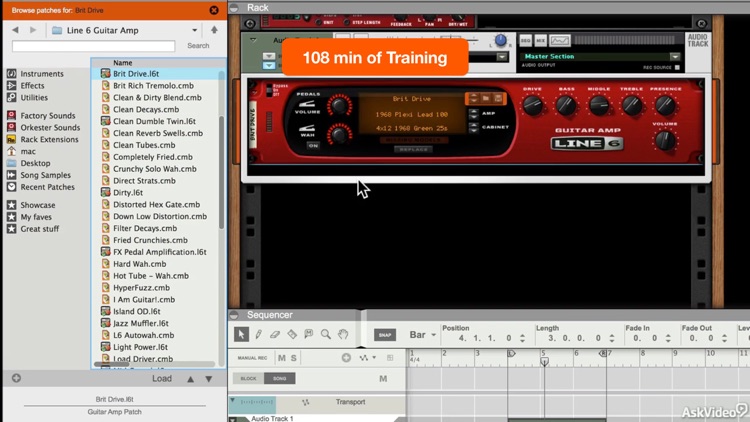Click the save patch icon on amp
750x422 pixels.
point(498,98)
